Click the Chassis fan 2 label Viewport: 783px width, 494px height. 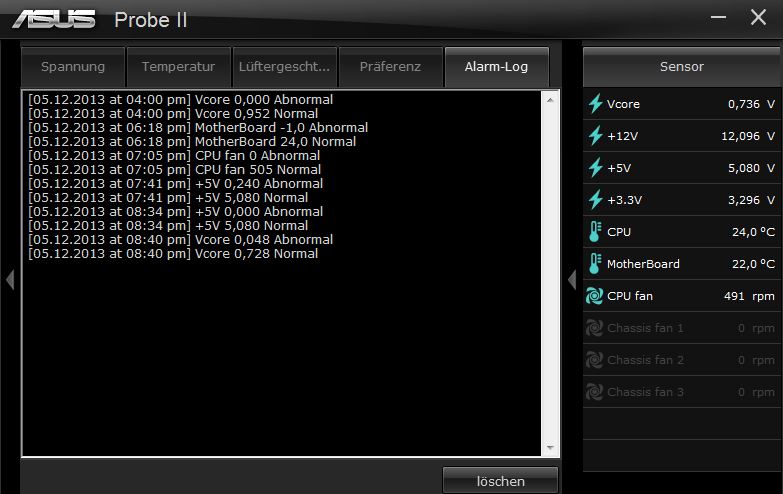pyautogui.click(x=645, y=360)
